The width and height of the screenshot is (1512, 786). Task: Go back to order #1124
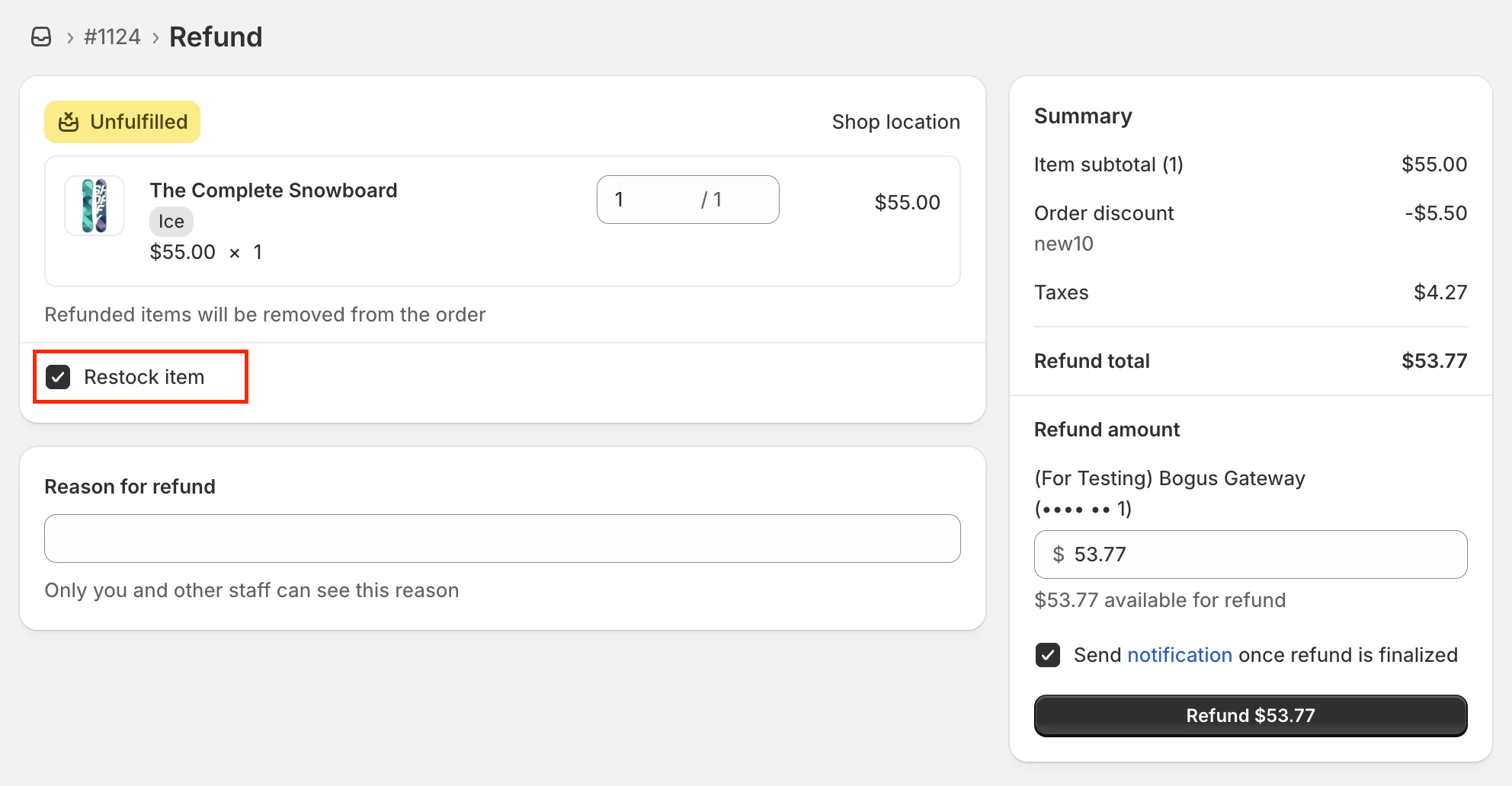tap(112, 37)
